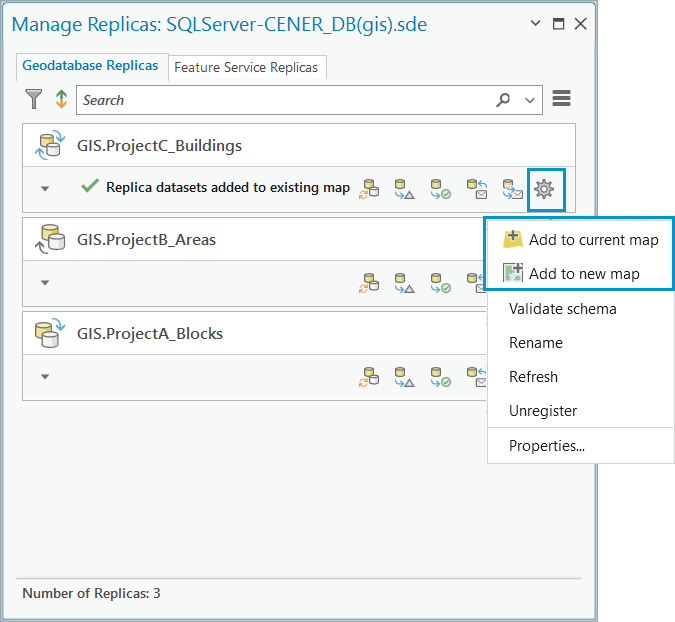675x622 pixels.
Task: Click inside the Search replicas field
Action: tap(280, 100)
